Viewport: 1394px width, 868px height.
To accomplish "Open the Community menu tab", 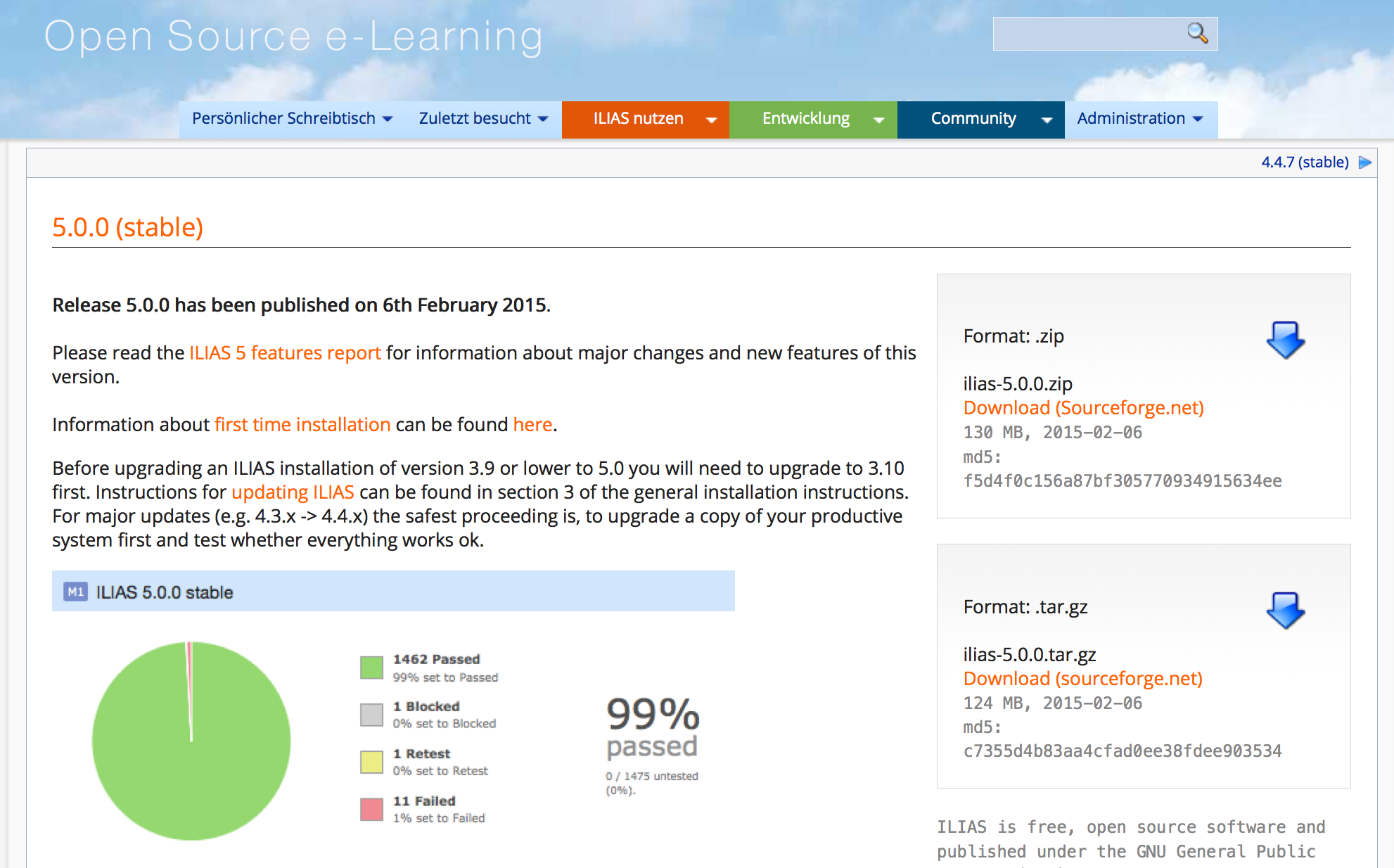I will [x=973, y=119].
